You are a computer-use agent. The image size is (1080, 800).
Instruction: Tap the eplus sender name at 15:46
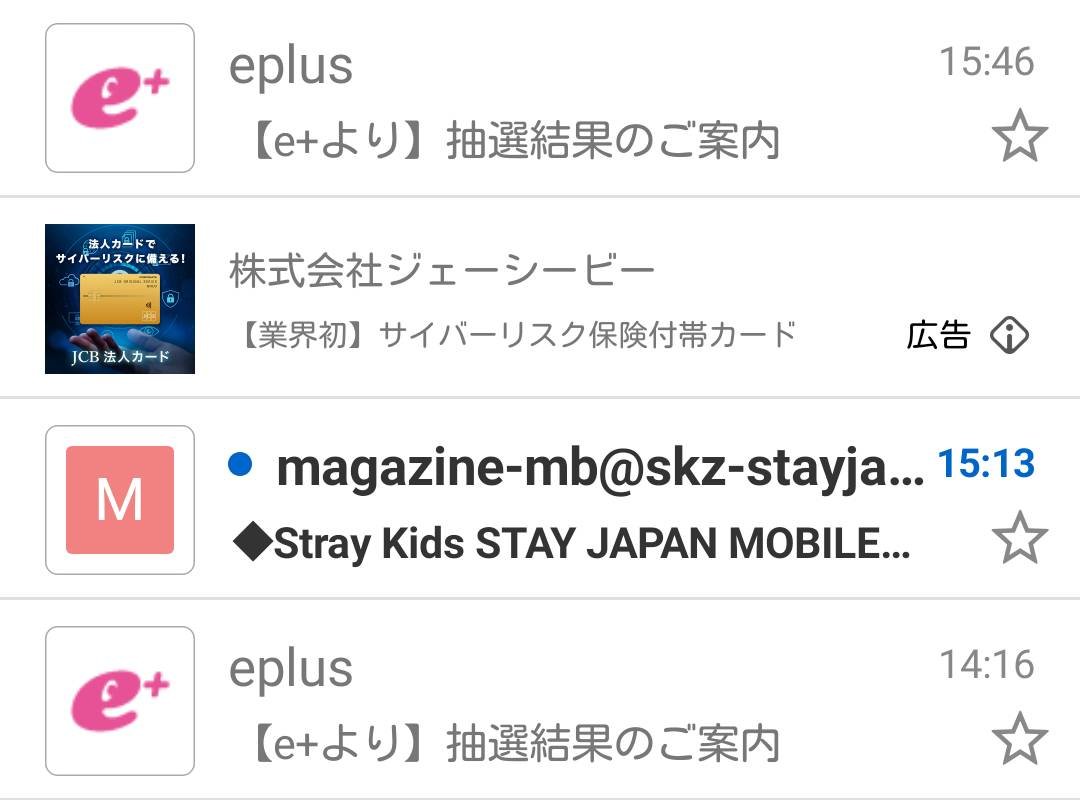click(x=291, y=66)
